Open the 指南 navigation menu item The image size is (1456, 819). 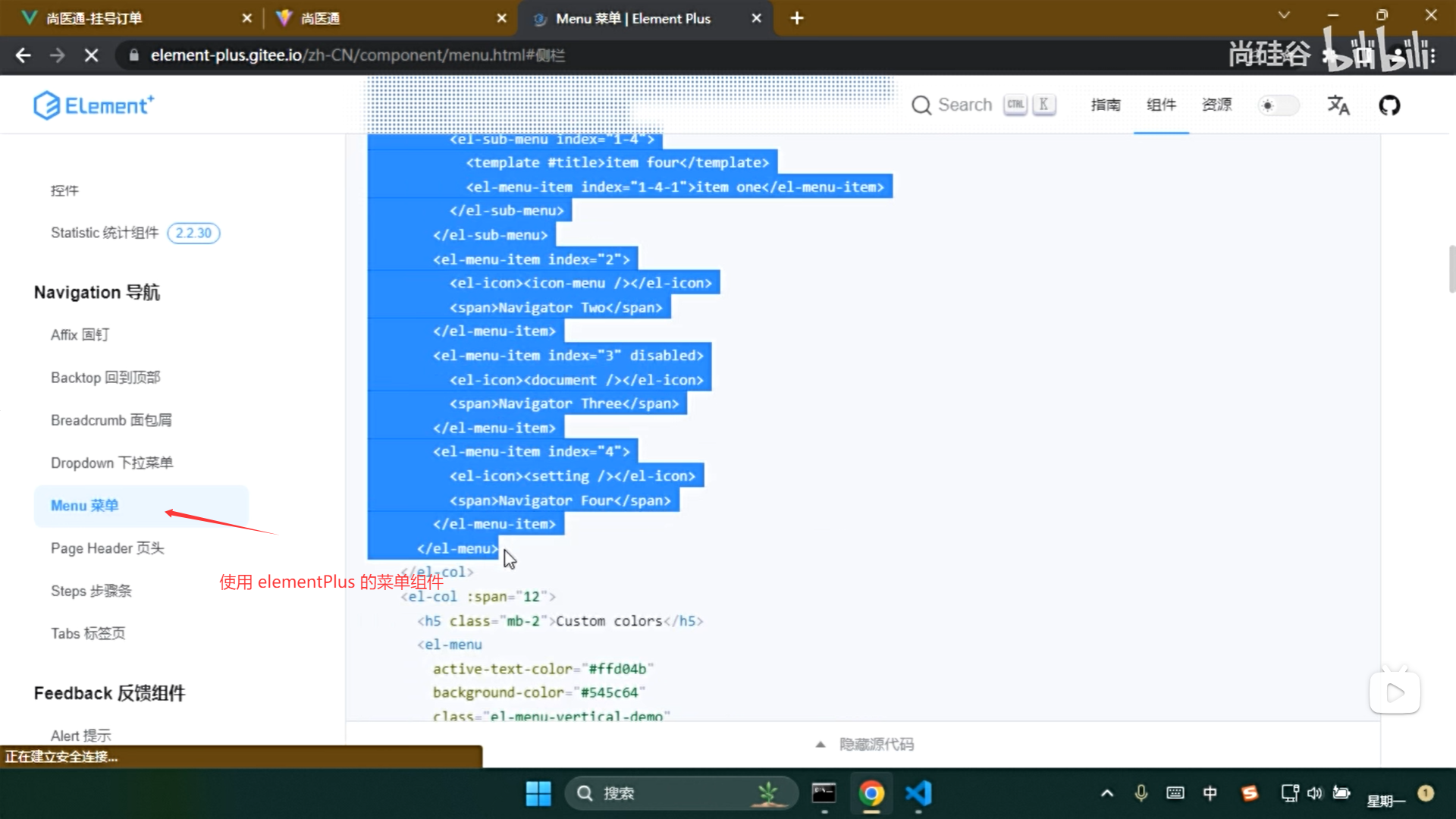[x=1106, y=105]
